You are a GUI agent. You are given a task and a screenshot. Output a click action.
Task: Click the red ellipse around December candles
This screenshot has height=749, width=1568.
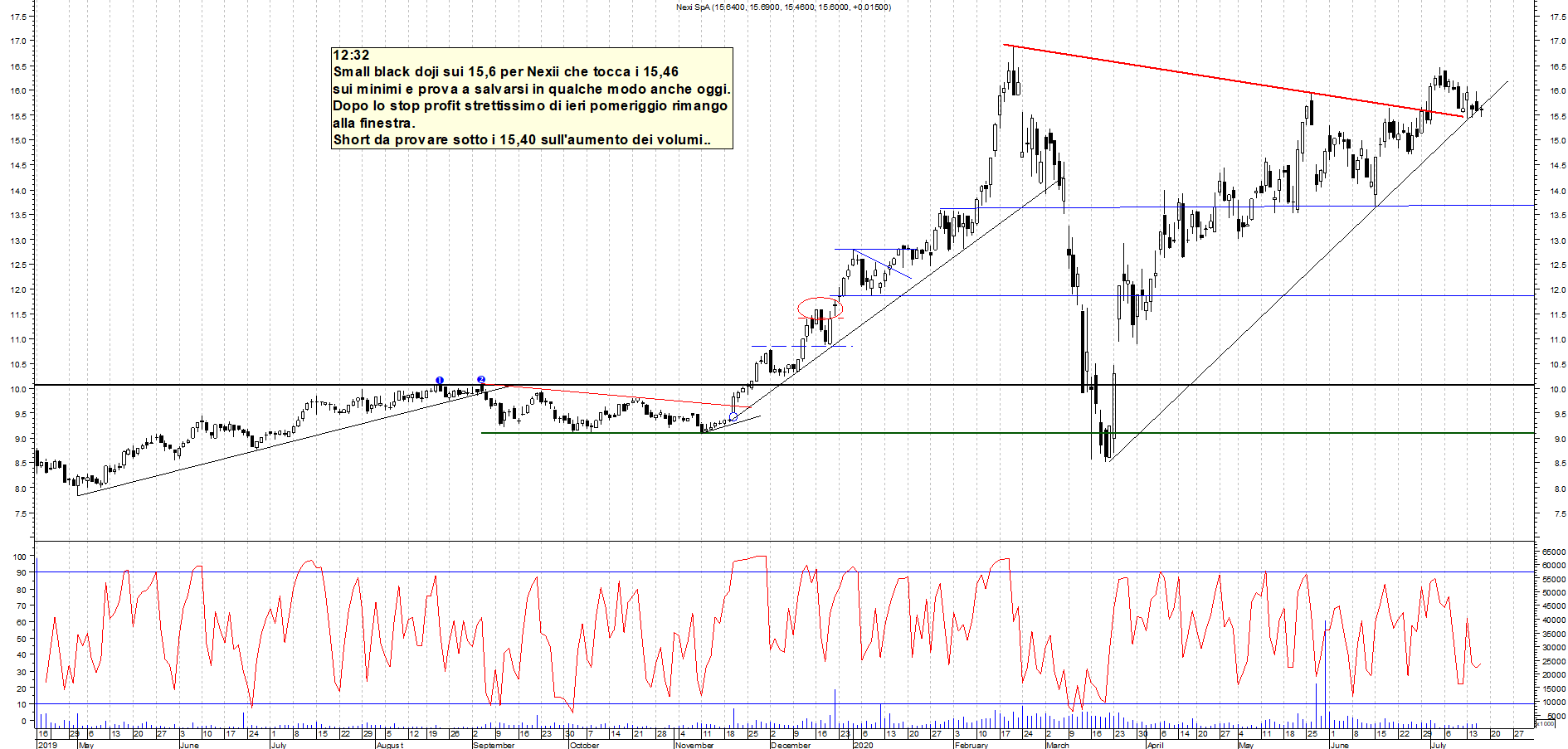pos(820,308)
